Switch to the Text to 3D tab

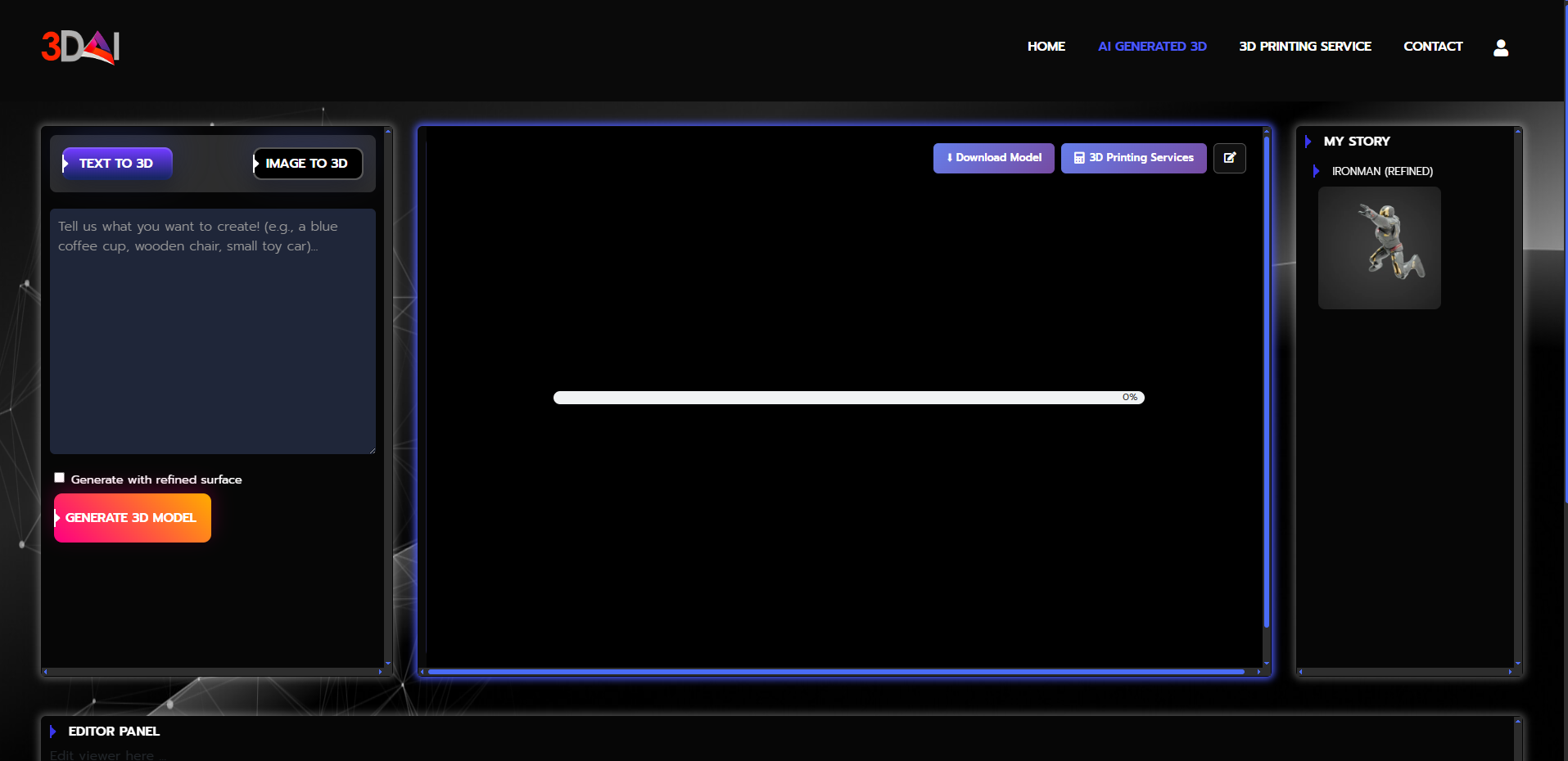coord(116,164)
